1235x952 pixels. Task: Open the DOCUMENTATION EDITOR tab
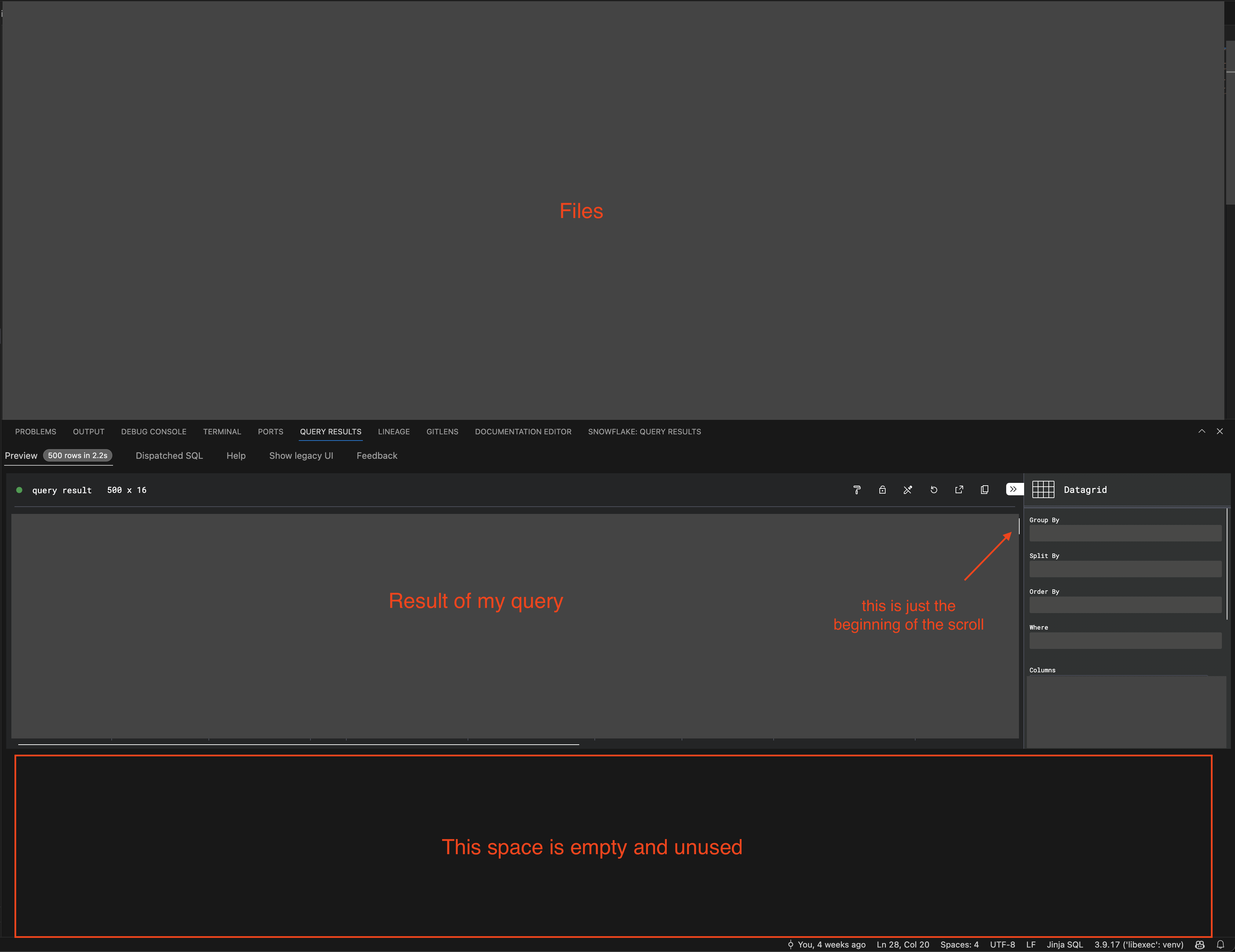pyautogui.click(x=523, y=431)
